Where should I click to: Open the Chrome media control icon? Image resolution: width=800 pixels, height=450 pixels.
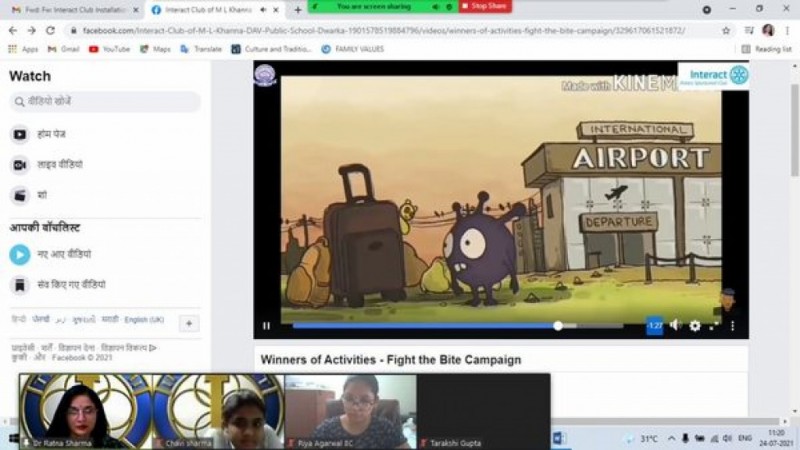coord(749,31)
